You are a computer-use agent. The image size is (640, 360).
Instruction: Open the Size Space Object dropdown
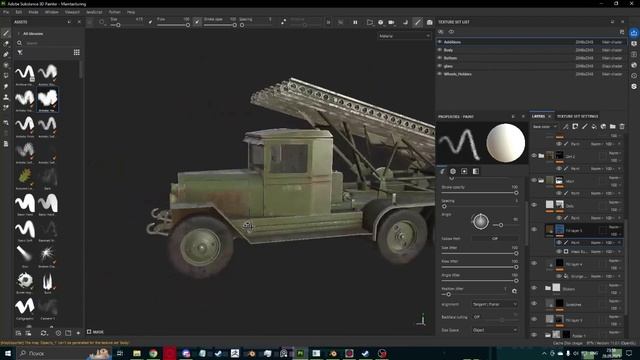[x=495, y=330]
